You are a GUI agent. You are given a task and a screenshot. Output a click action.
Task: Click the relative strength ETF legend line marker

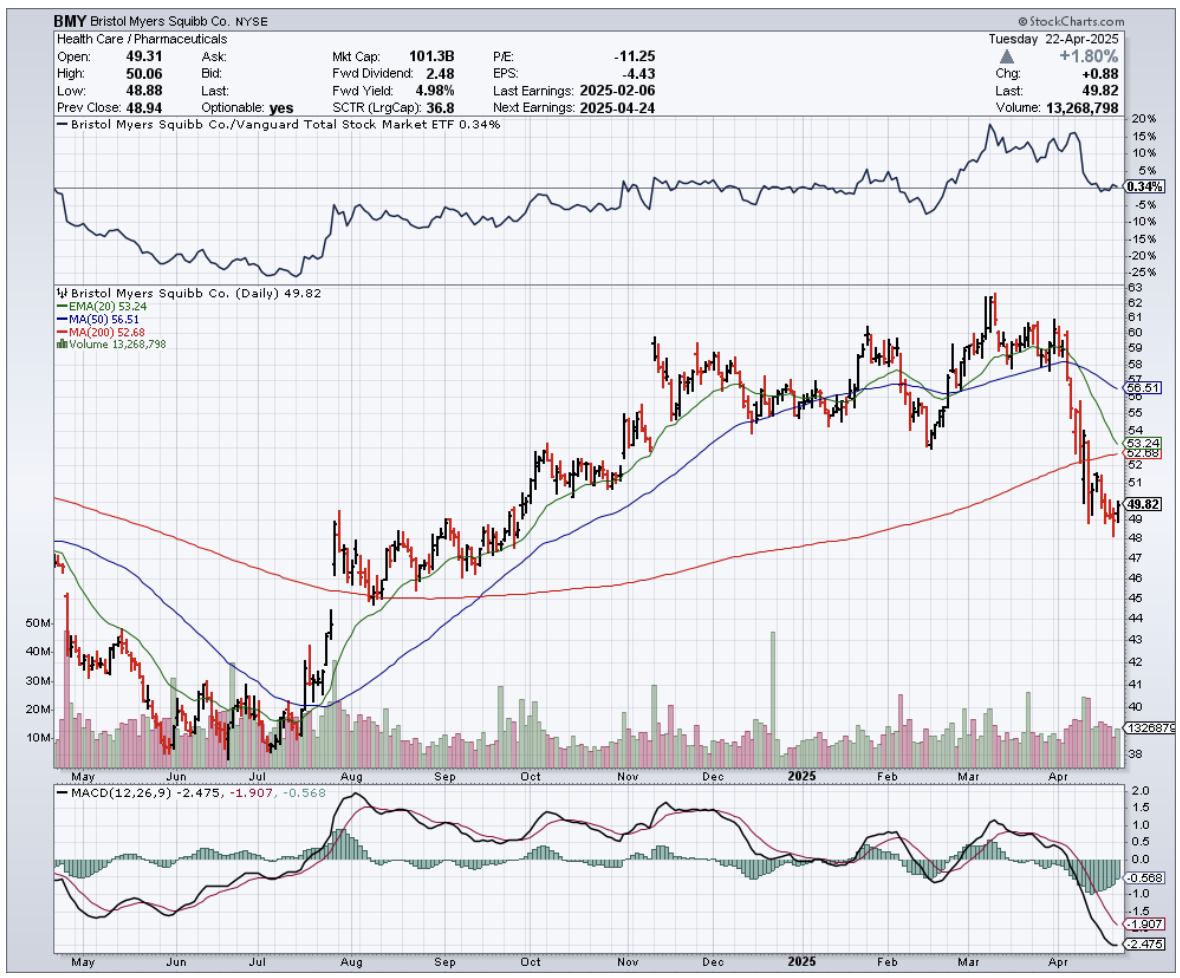[x=63, y=124]
